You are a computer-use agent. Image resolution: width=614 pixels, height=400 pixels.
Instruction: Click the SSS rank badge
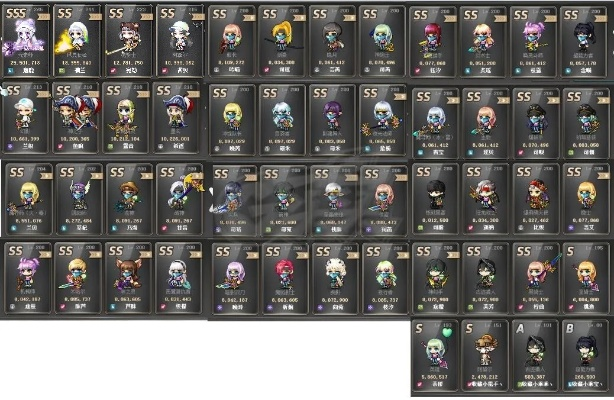click(x=16, y=13)
